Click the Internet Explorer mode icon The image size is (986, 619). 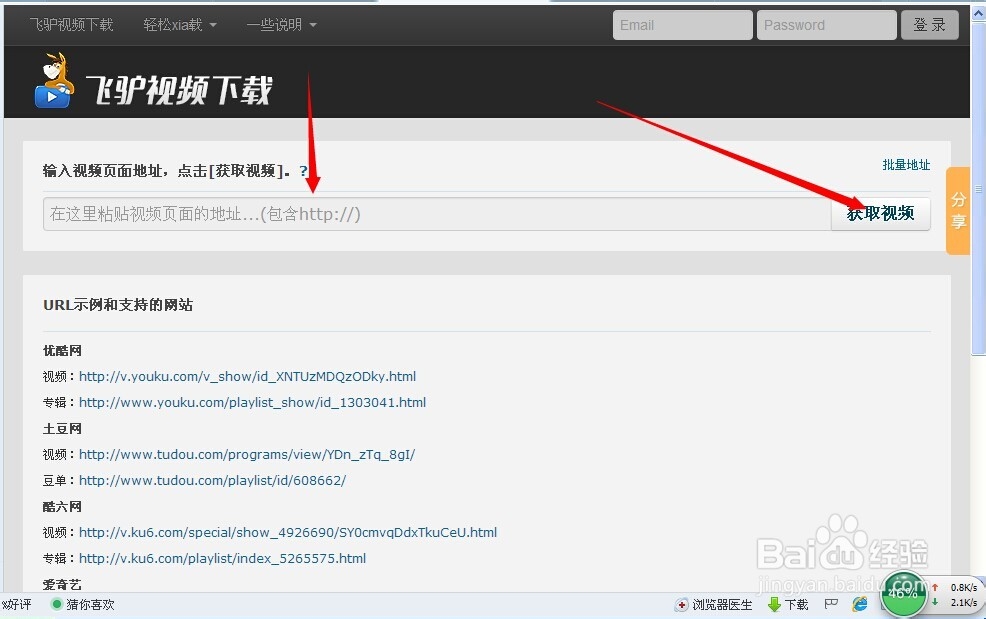[x=860, y=604]
